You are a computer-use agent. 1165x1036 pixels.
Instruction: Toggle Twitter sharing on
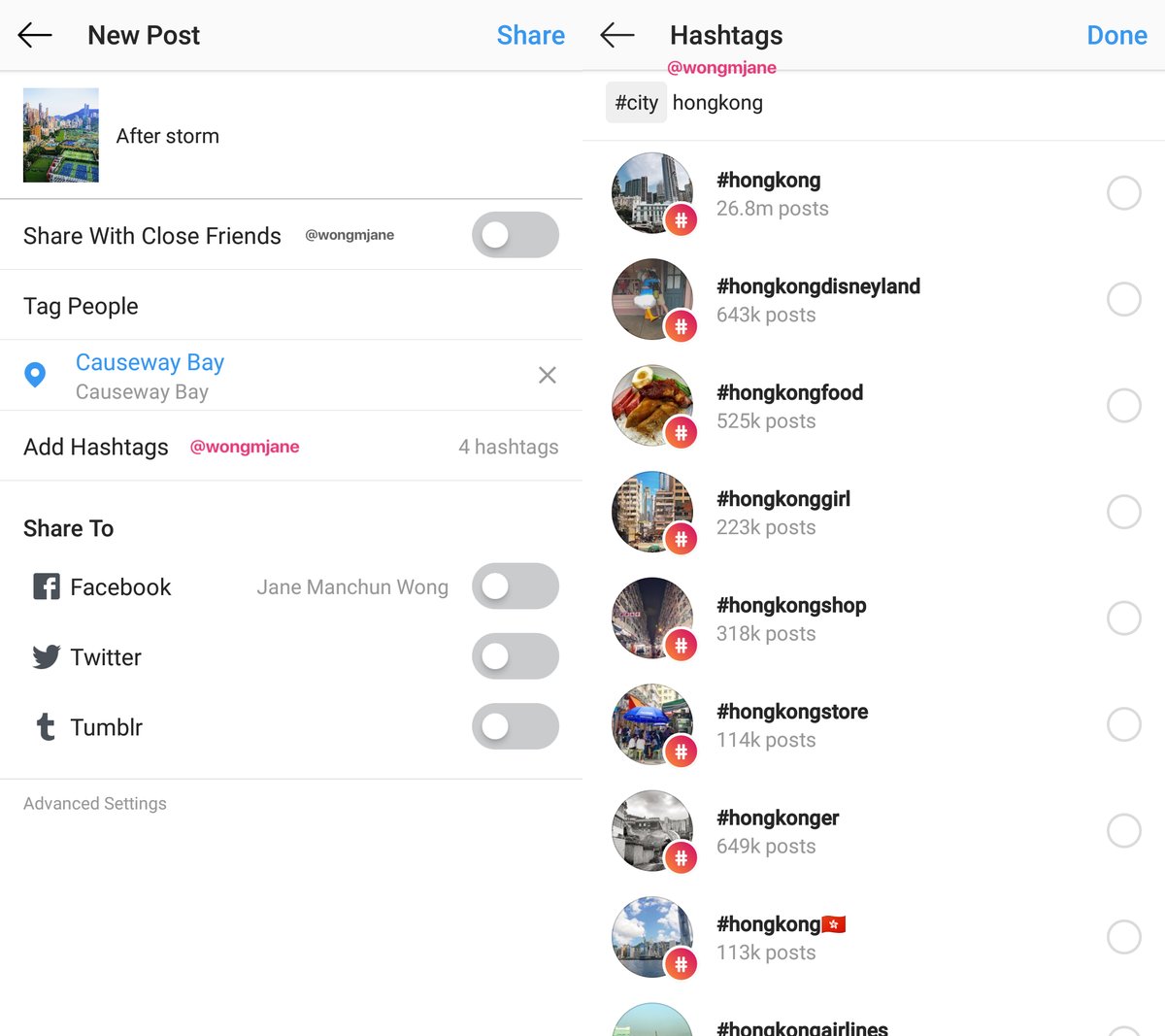(515, 656)
